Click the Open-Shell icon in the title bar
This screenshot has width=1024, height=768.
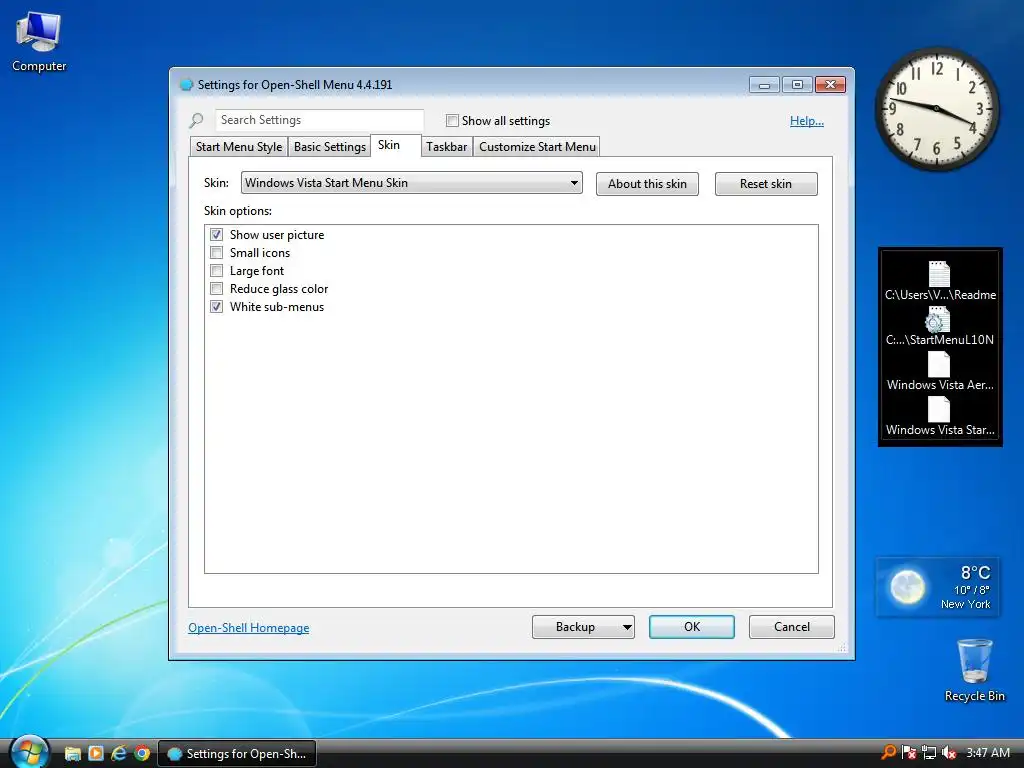click(x=187, y=84)
